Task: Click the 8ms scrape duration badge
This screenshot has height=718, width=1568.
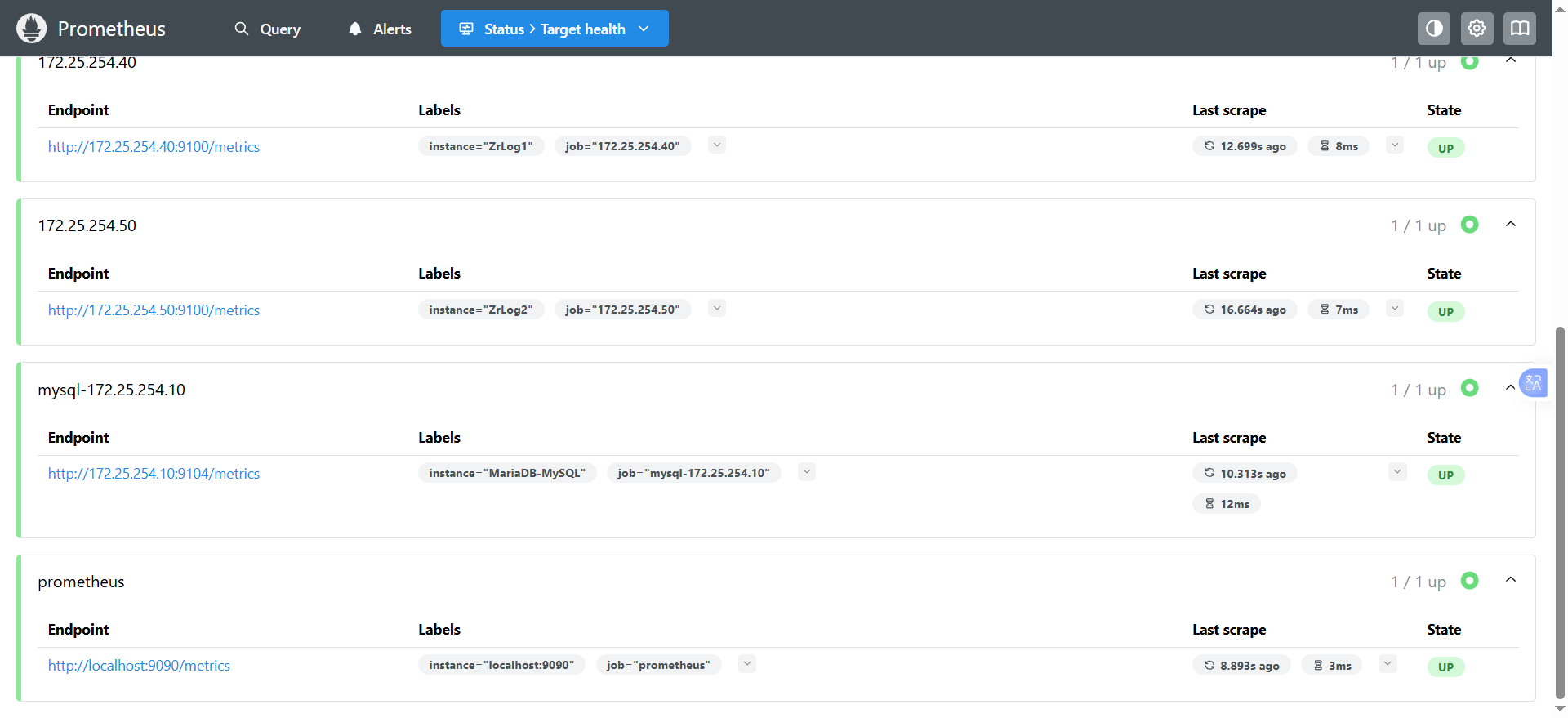Action: (x=1339, y=146)
